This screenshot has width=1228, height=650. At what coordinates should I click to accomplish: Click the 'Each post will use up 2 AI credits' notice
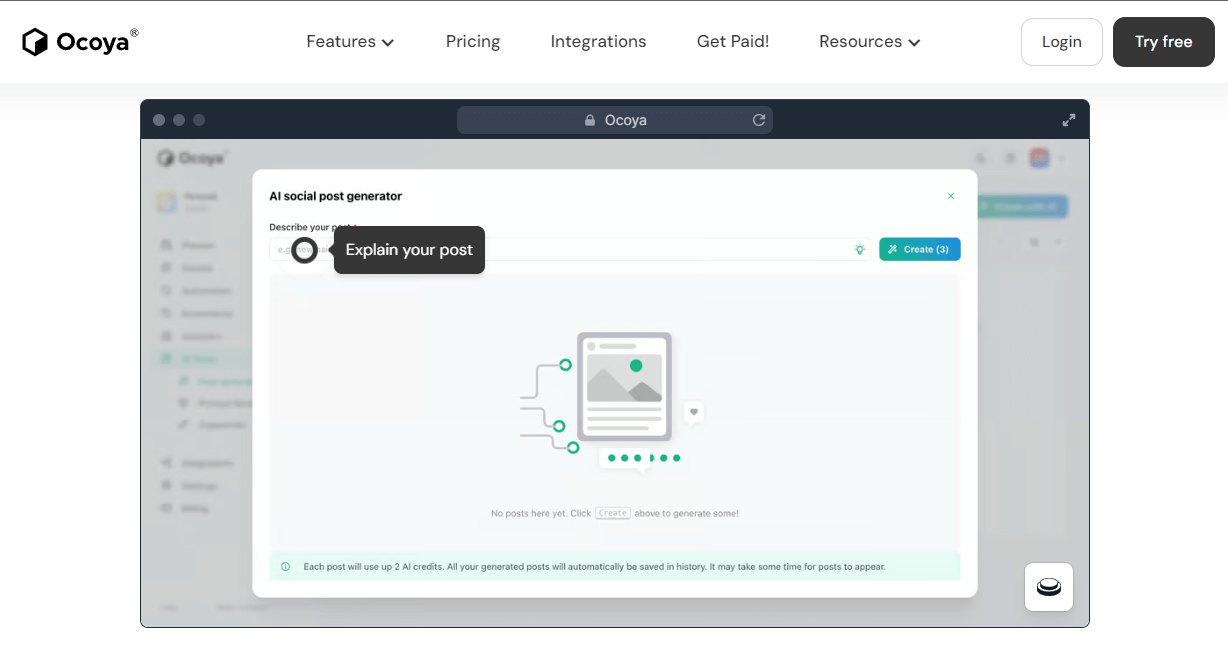point(615,567)
